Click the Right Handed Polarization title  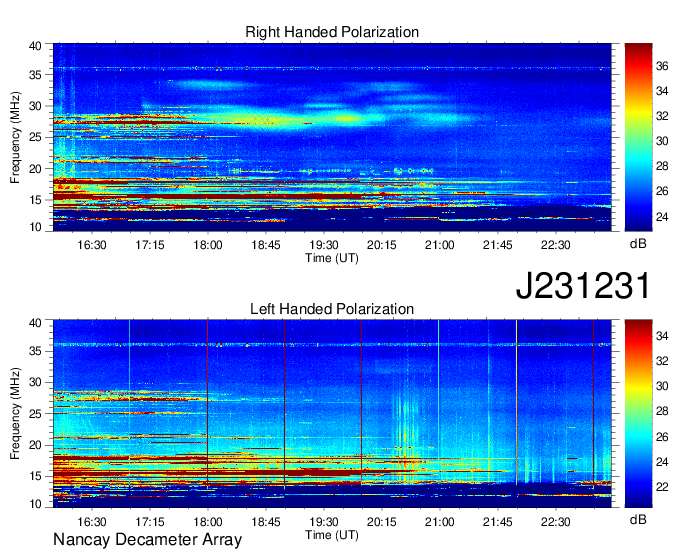click(332, 32)
